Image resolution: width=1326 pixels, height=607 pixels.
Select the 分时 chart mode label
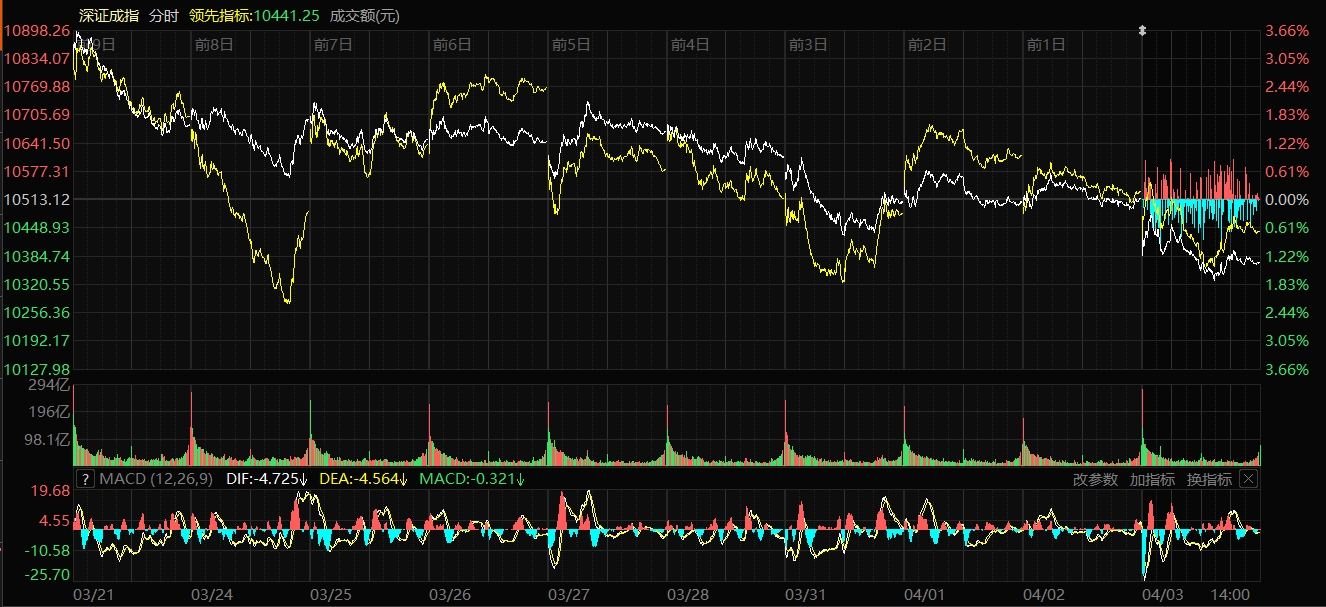coord(163,15)
